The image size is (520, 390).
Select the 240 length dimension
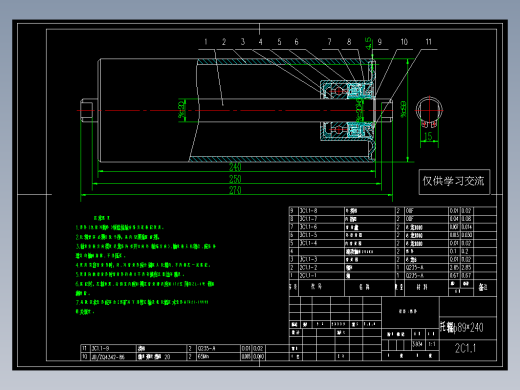[235, 167]
